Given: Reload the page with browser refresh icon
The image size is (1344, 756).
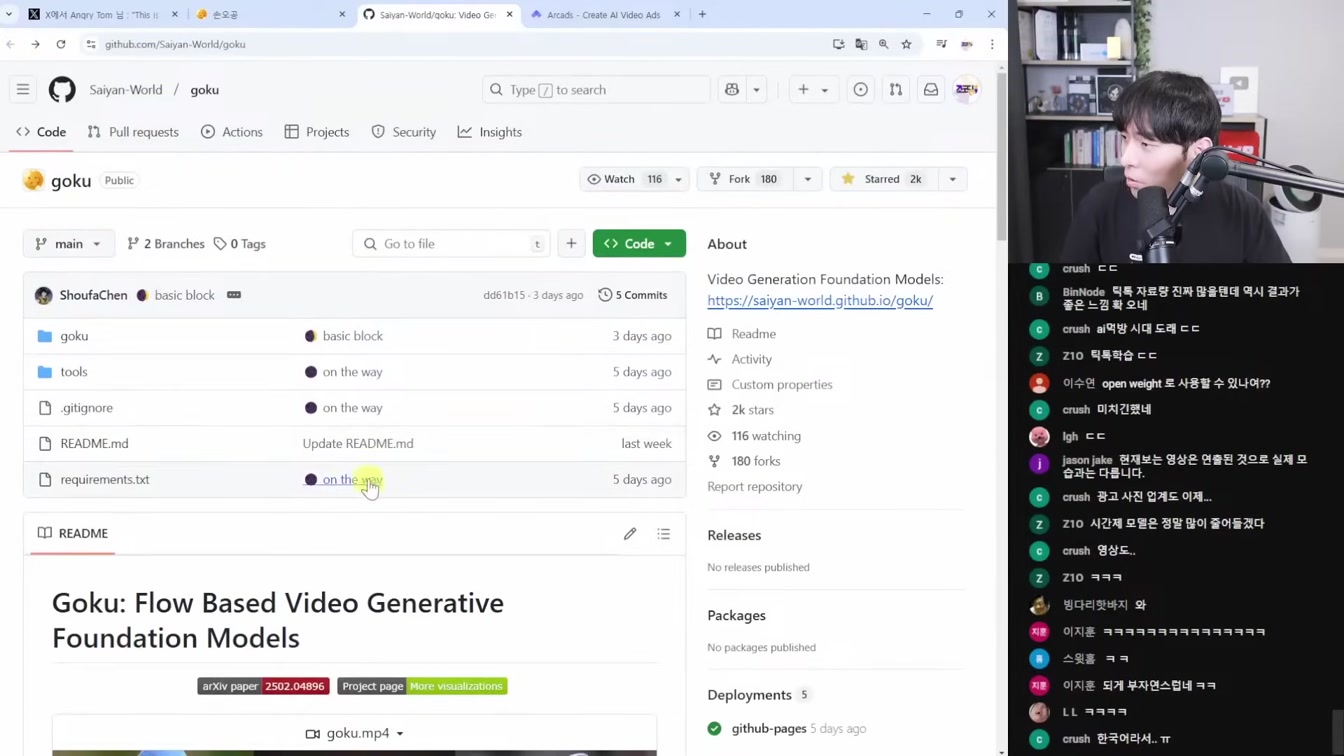Looking at the screenshot, I should 61,44.
